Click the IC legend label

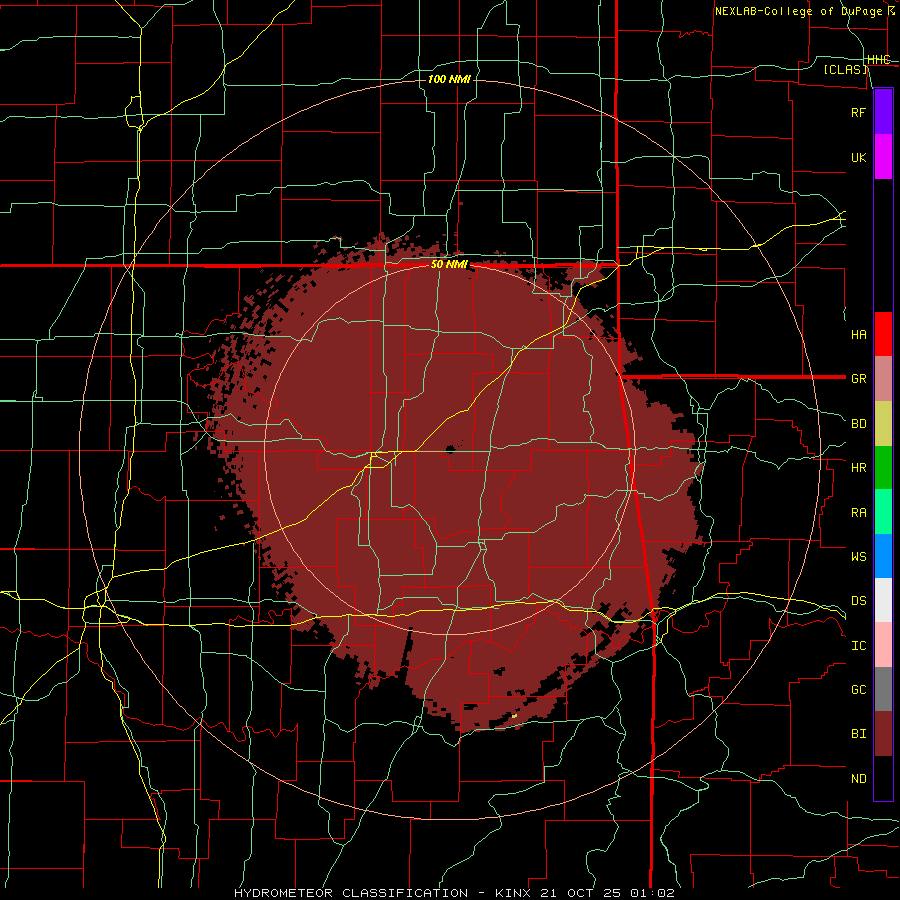point(859,645)
